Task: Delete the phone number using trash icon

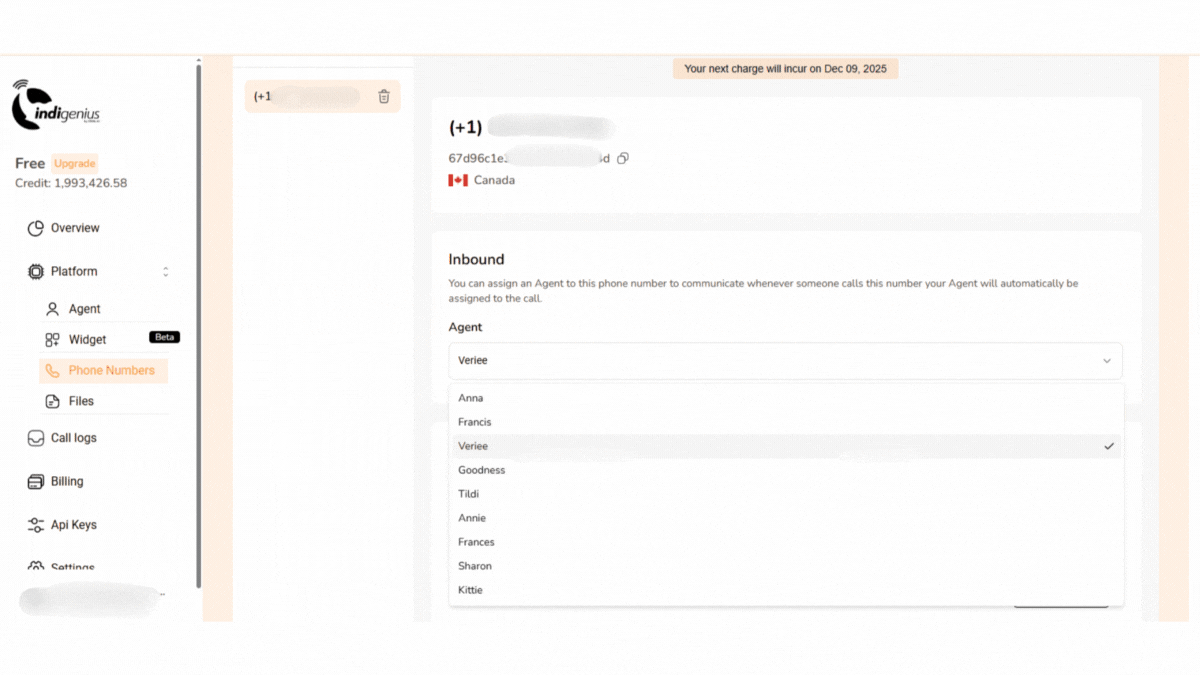Action: 384,97
